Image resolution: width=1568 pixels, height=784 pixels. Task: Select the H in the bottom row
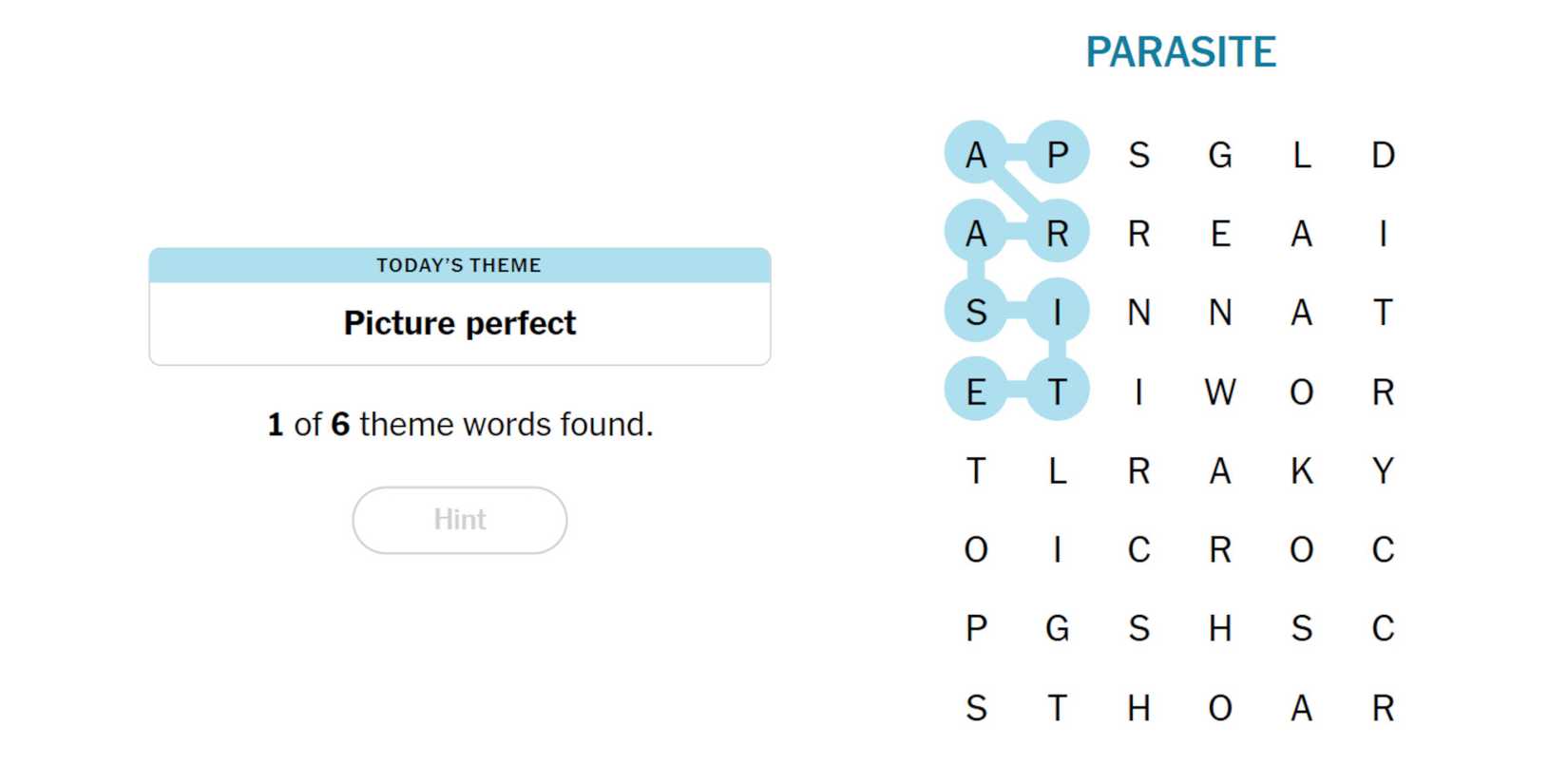click(1138, 708)
